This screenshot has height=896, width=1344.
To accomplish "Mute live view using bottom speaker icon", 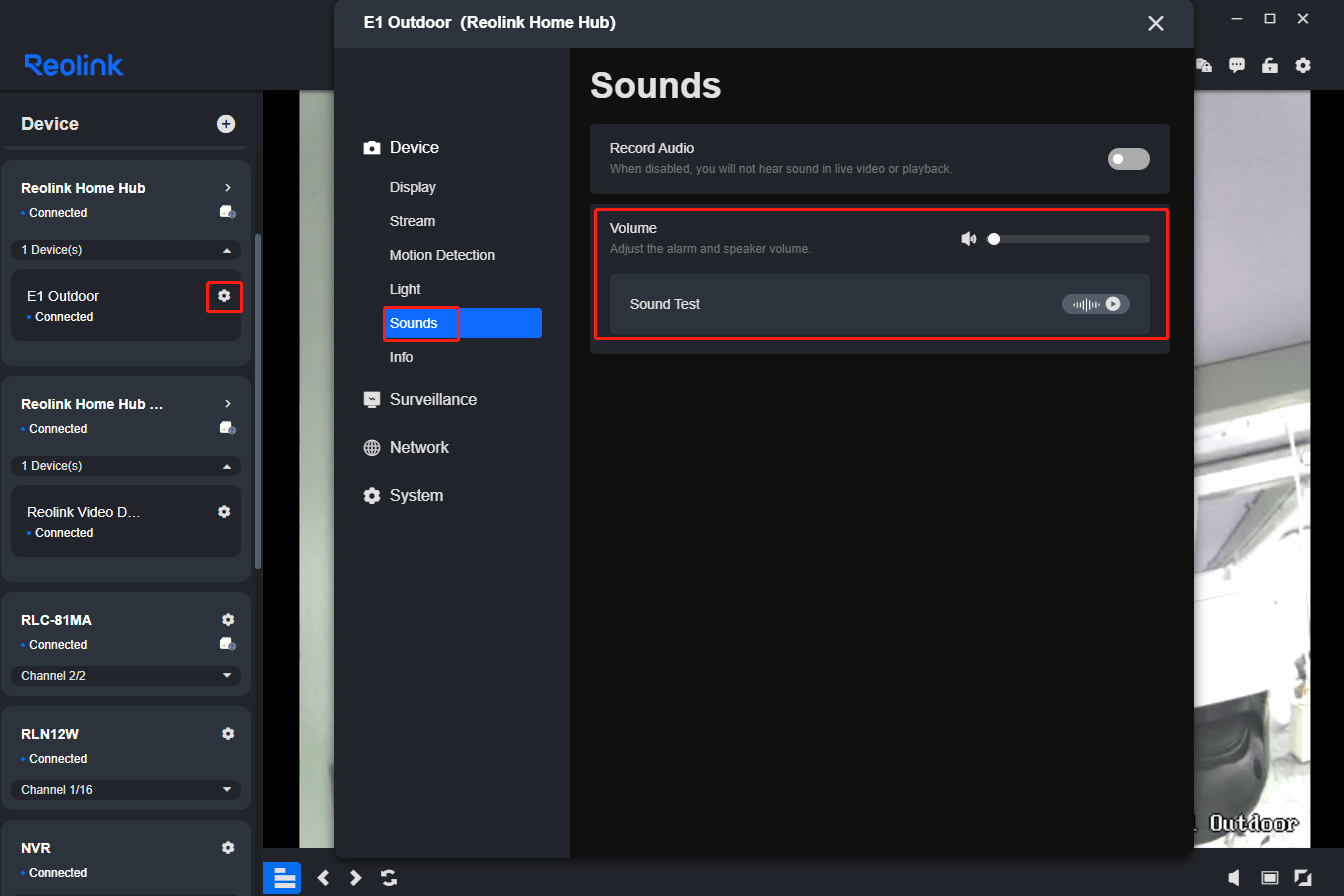I will (1235, 878).
